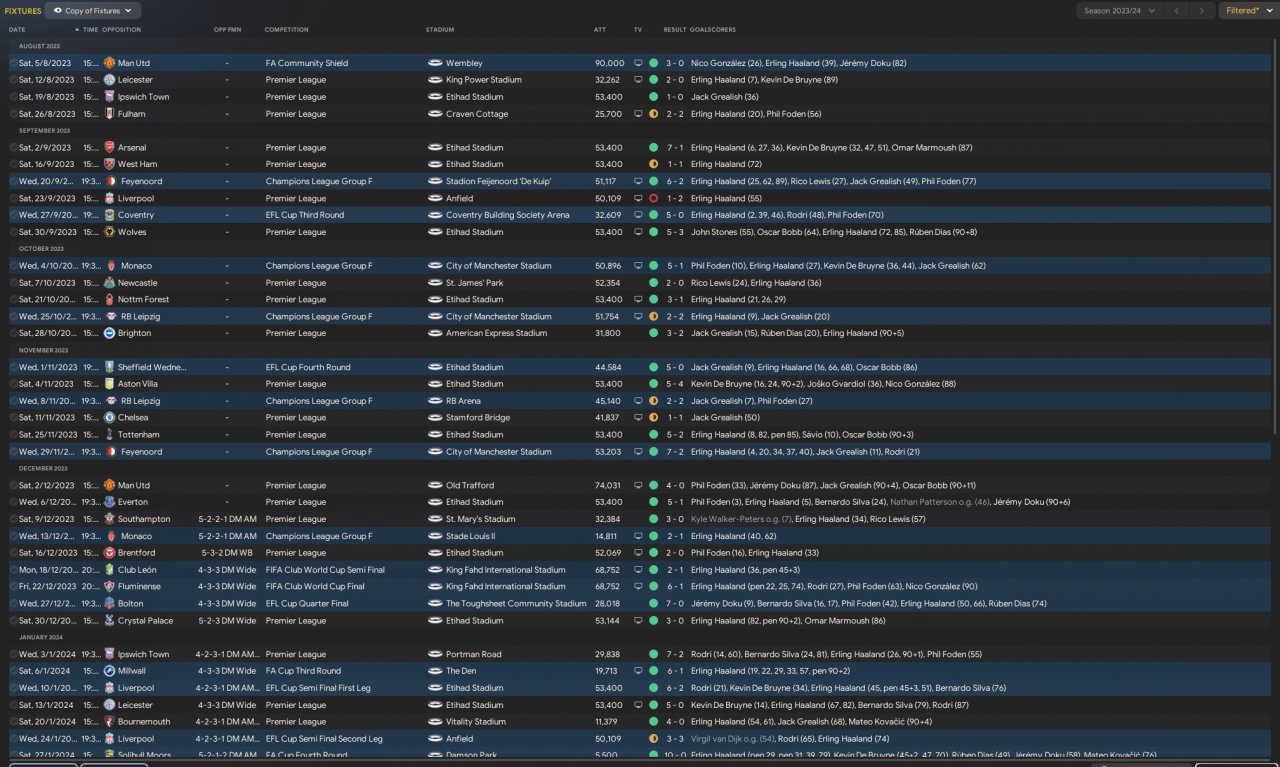Click the orange draw indicator in West Ham row
This screenshot has width=1280, height=767.
(653, 164)
